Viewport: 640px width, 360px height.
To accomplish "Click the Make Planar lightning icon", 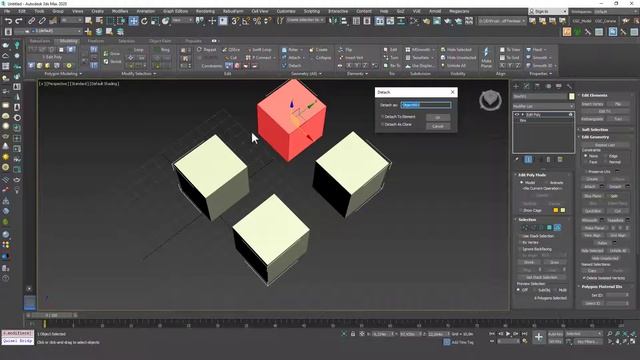I will (486, 53).
